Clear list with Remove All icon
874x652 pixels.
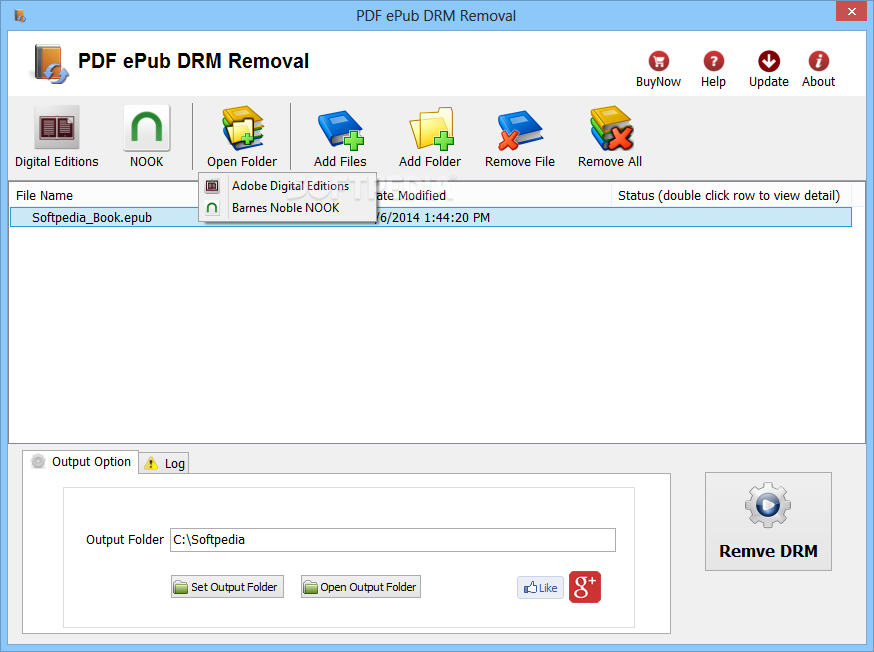click(610, 137)
